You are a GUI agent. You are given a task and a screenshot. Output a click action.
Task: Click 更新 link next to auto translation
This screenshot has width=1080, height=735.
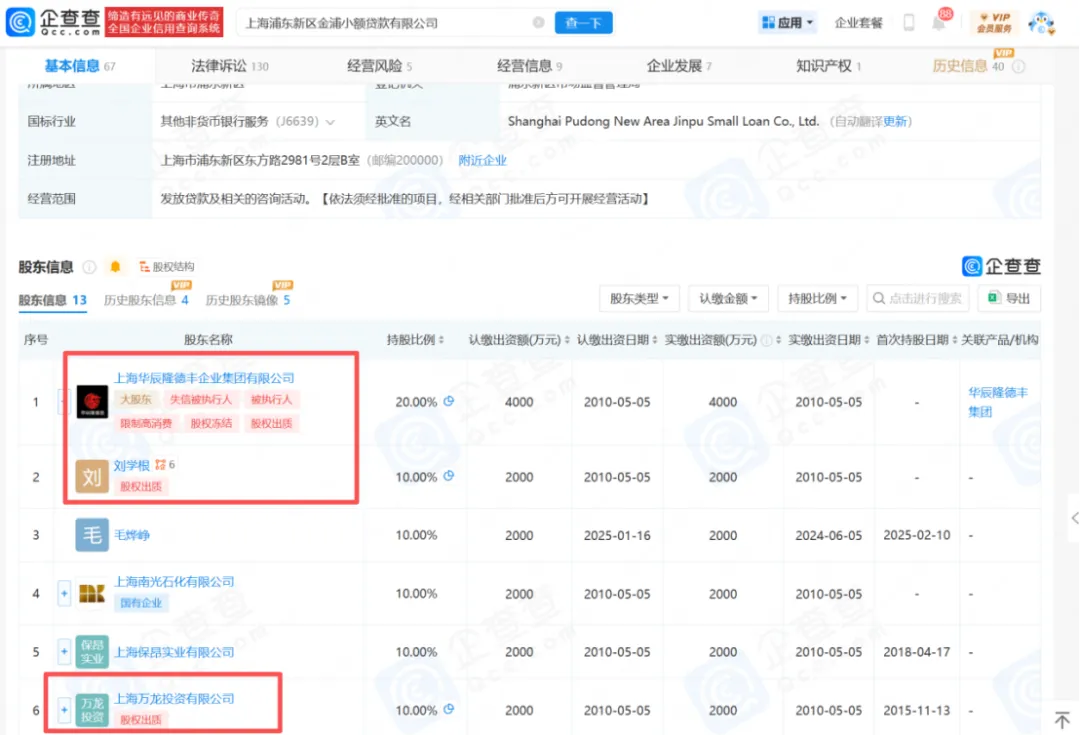(x=895, y=122)
